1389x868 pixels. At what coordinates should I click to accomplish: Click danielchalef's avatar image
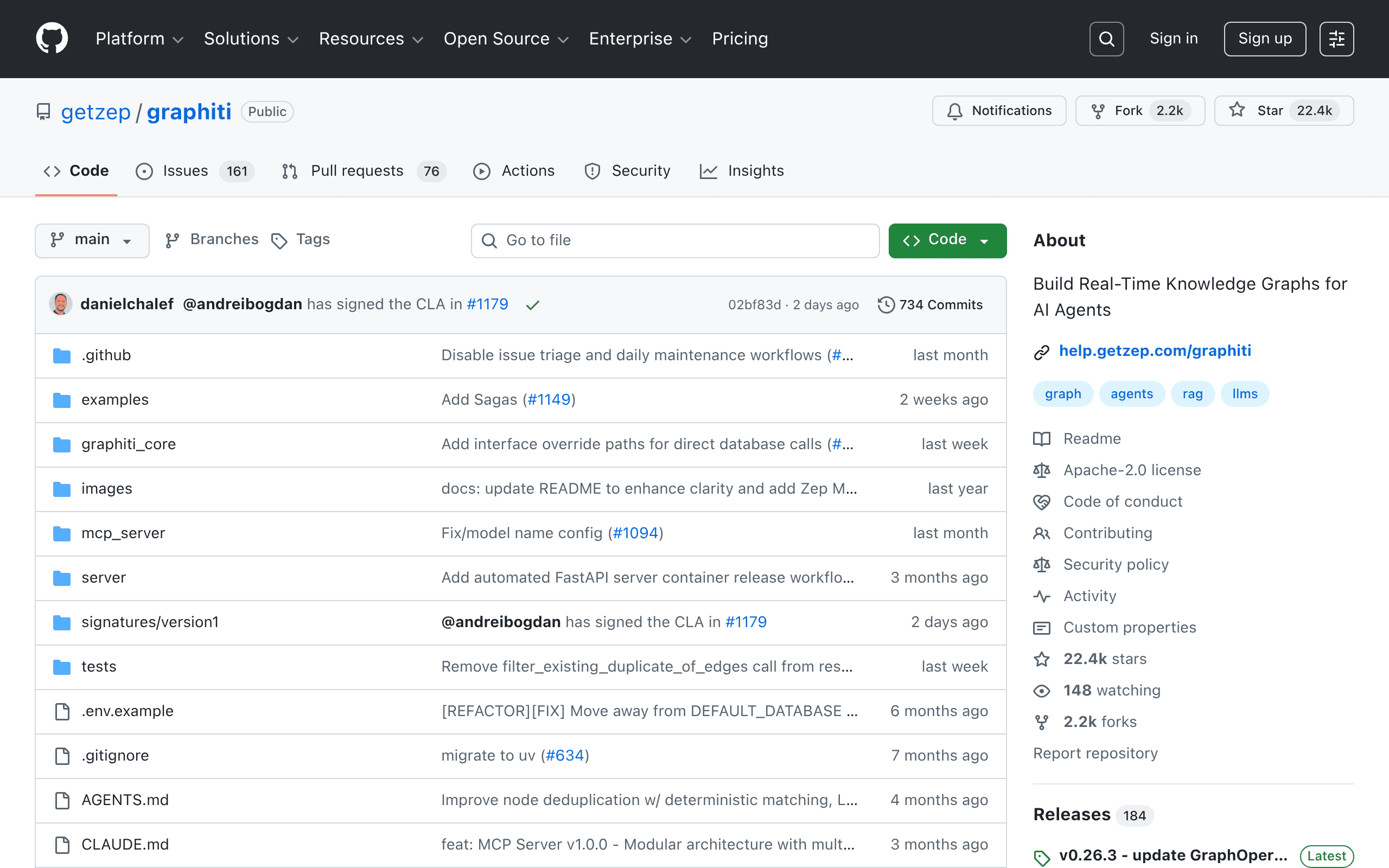61,304
